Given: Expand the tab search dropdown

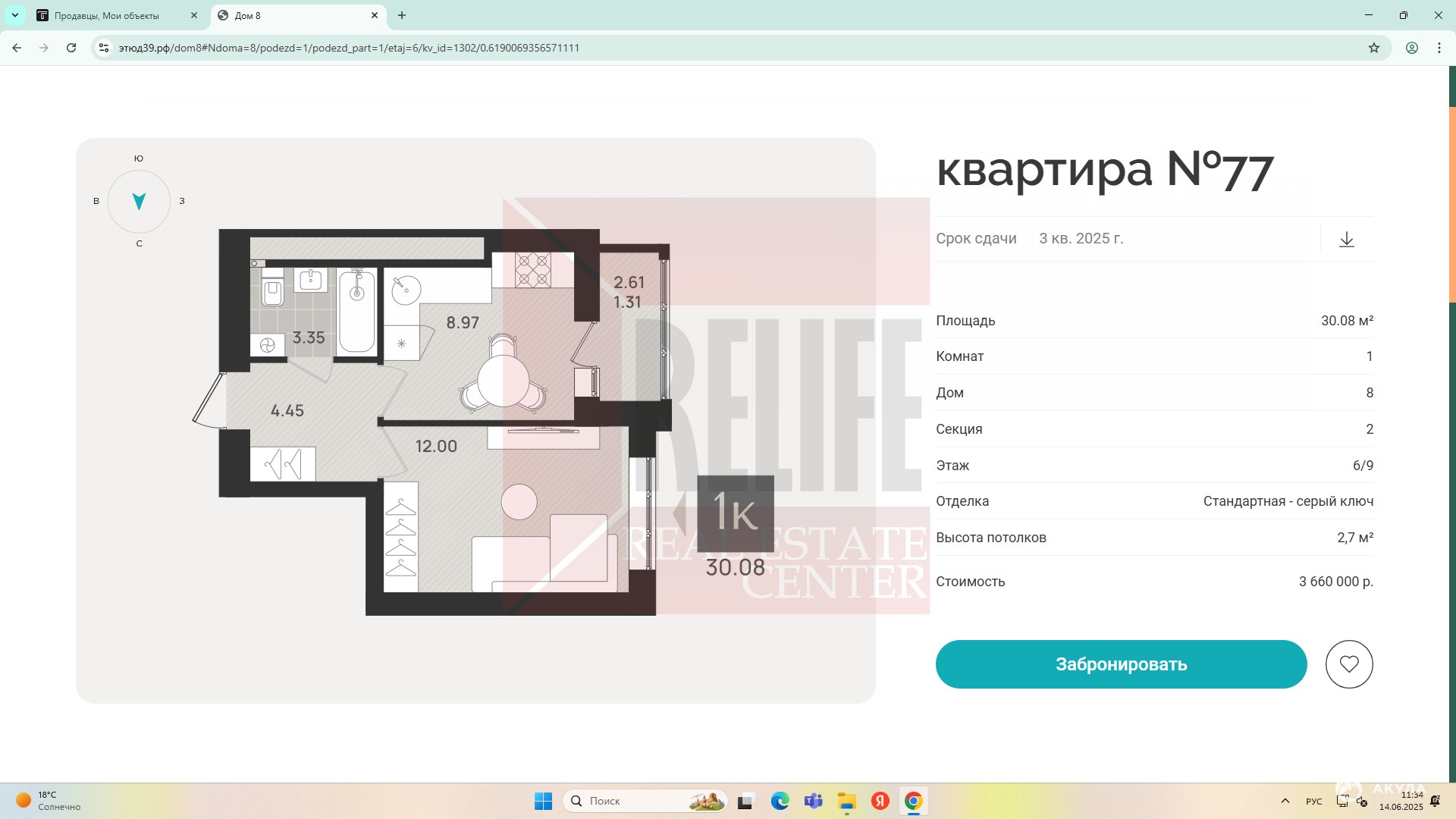Looking at the screenshot, I should [x=15, y=15].
